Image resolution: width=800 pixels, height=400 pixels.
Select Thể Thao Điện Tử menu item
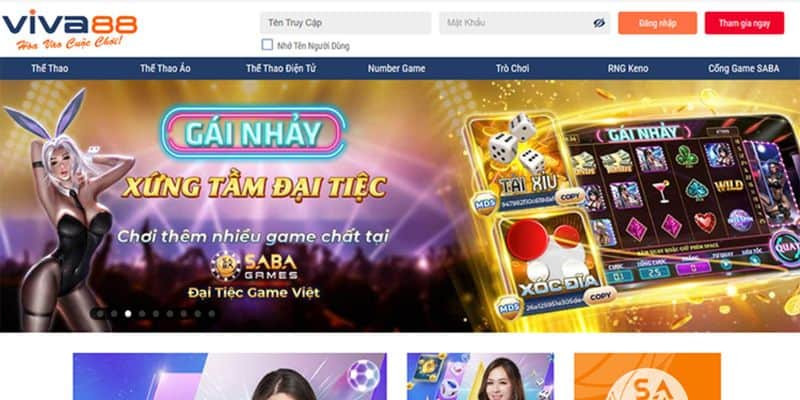(x=280, y=68)
